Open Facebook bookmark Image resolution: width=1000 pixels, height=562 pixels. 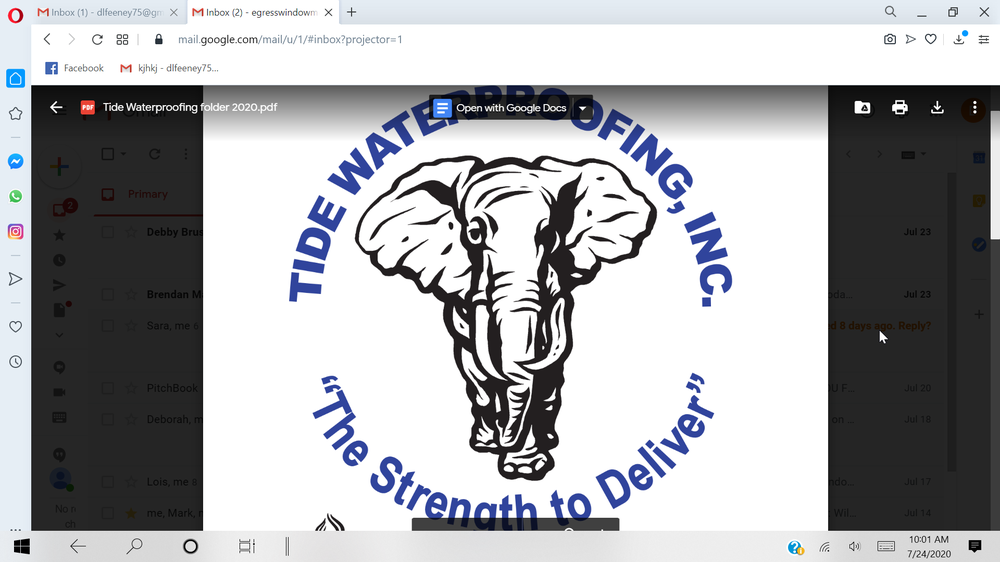pyautogui.click(x=75, y=68)
